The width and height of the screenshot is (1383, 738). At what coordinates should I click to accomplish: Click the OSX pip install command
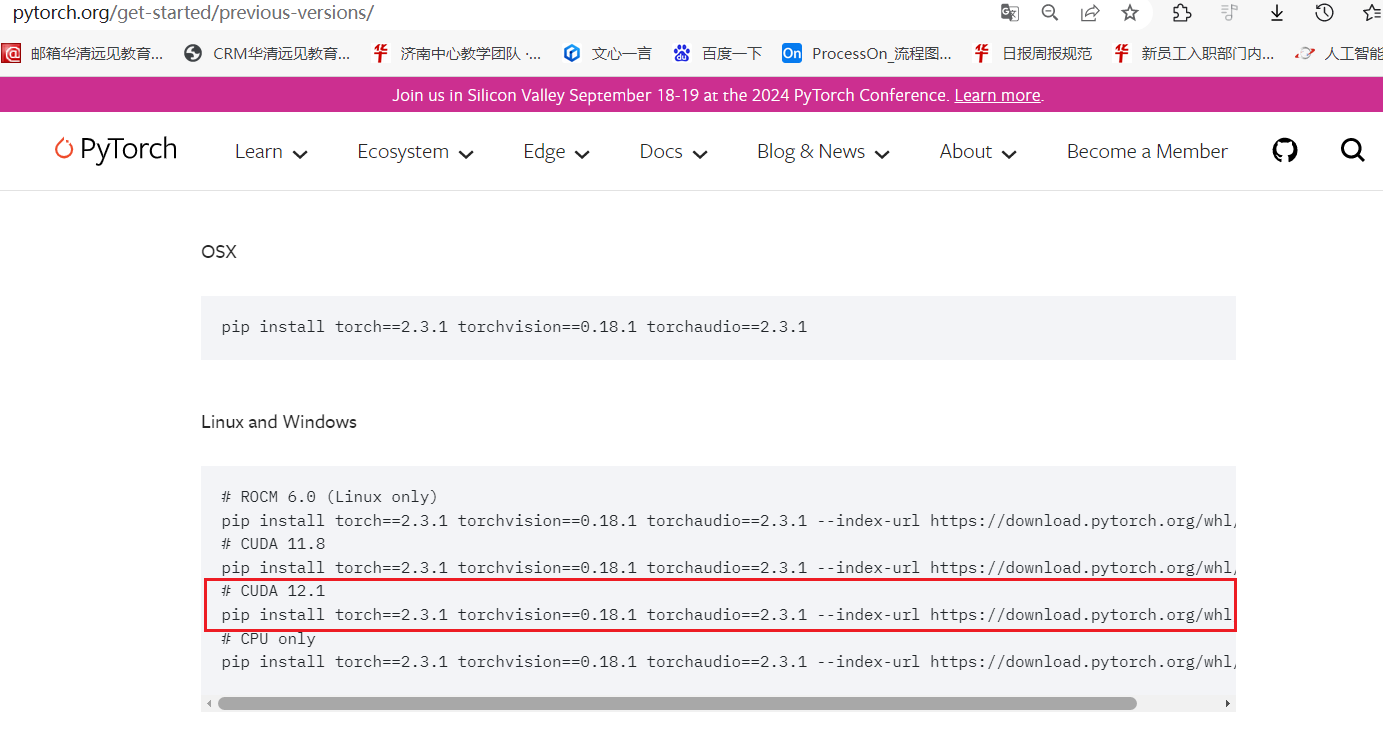[x=514, y=327]
